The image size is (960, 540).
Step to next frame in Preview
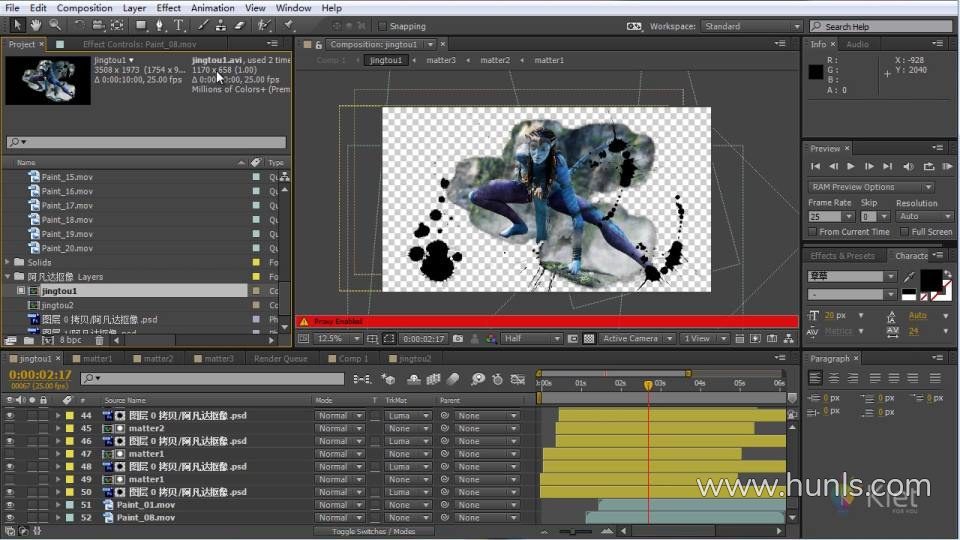[869, 166]
